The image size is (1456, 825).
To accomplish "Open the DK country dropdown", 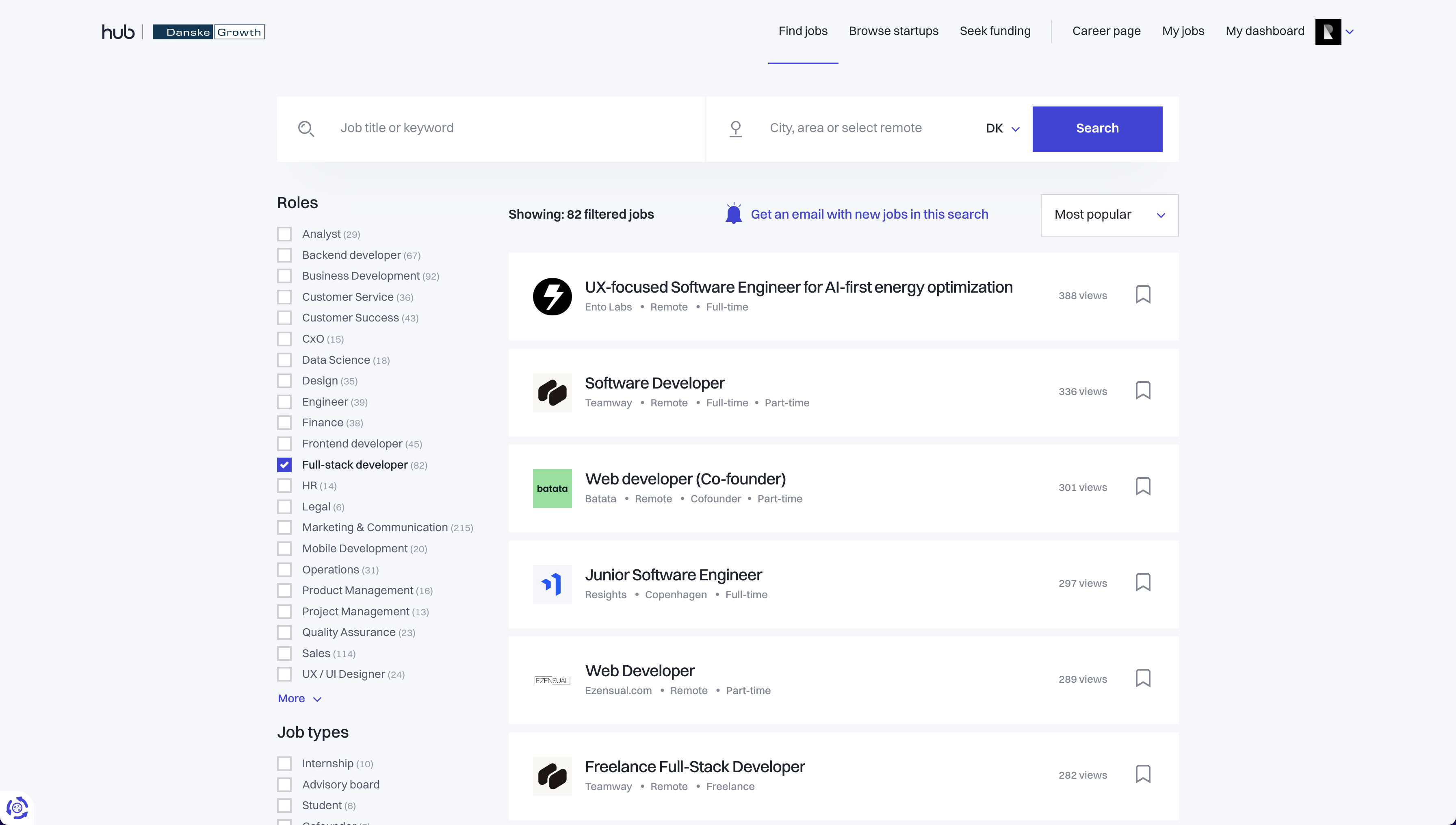I will click(x=1002, y=128).
